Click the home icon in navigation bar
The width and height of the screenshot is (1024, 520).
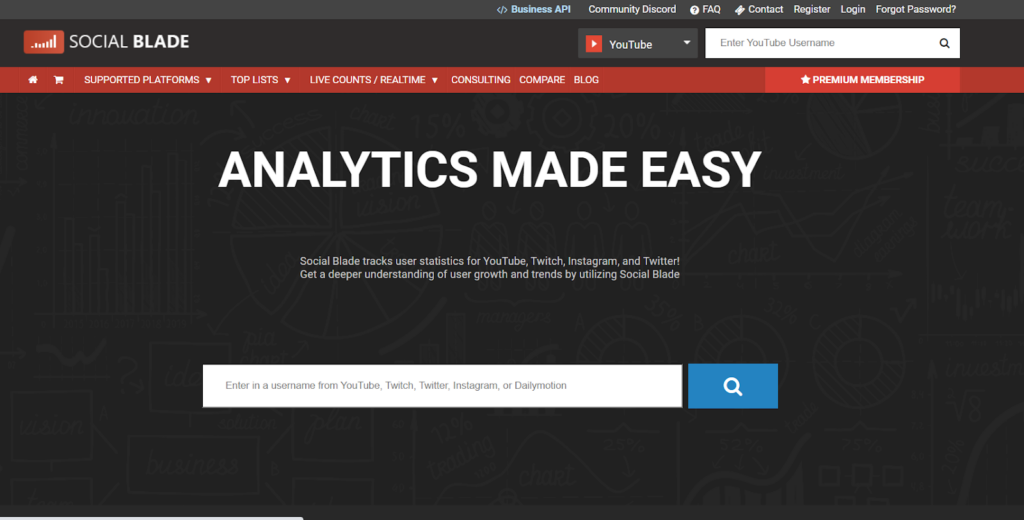33,80
